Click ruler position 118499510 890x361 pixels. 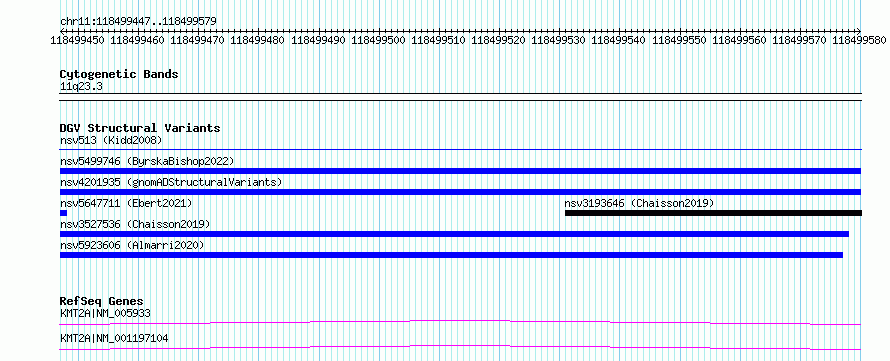(439, 40)
